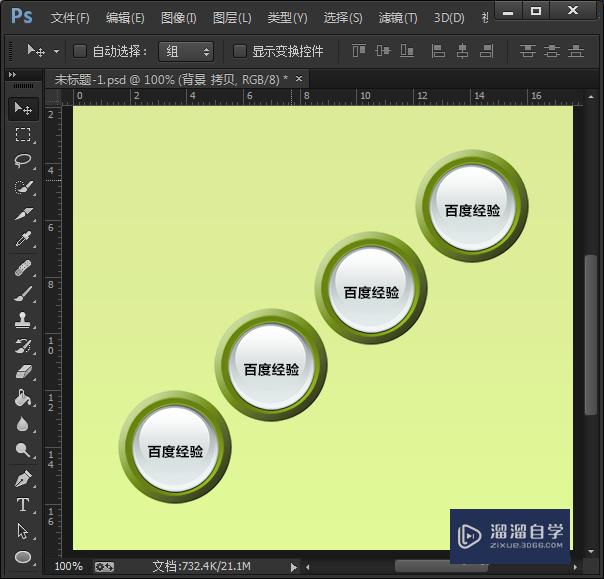604x579 pixels.
Task: Select the Move tool in the toolbox
Action: click(x=23, y=109)
